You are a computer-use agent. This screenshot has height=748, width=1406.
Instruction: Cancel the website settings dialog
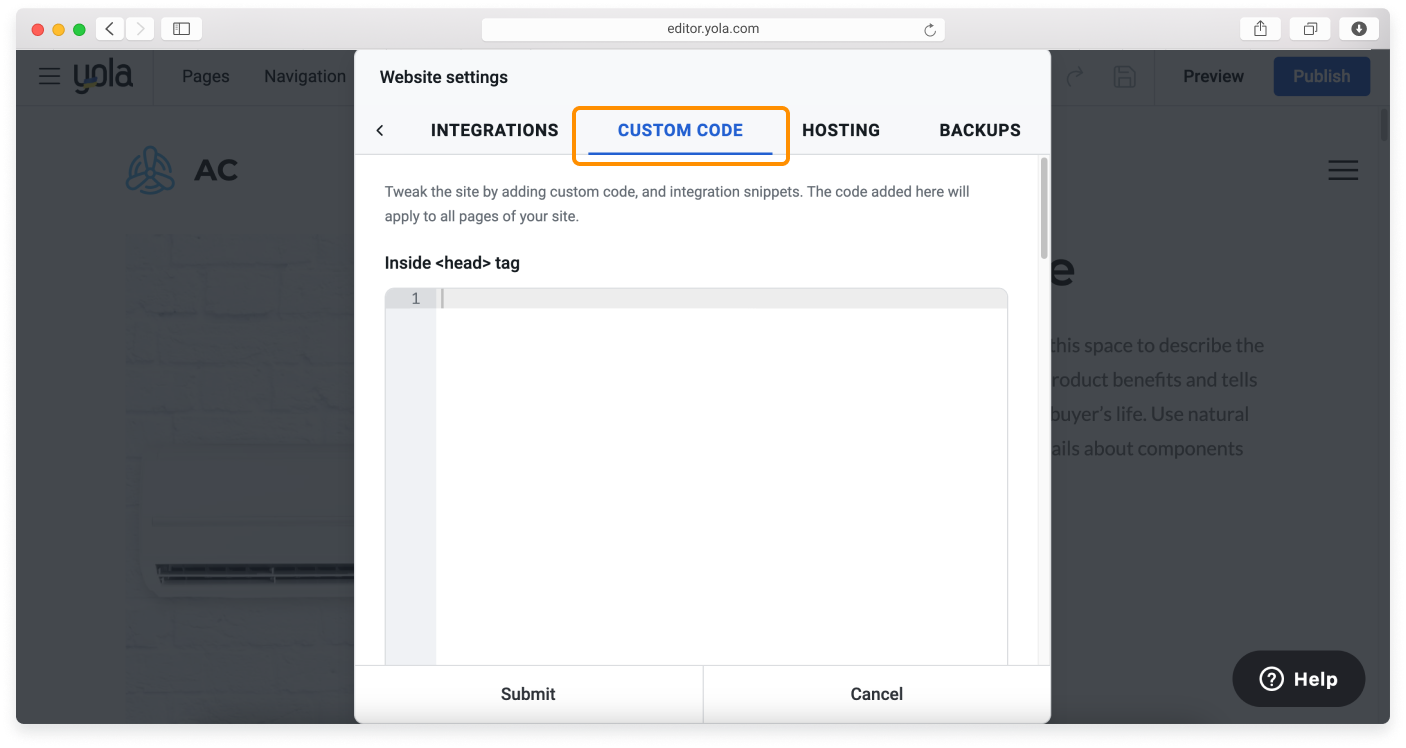click(877, 693)
